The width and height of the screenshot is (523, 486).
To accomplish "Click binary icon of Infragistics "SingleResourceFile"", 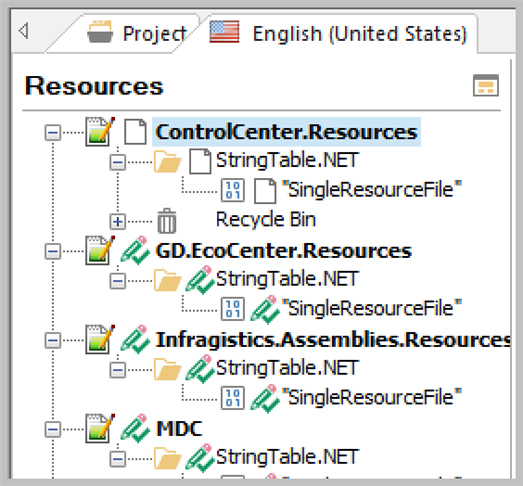I will (x=233, y=398).
